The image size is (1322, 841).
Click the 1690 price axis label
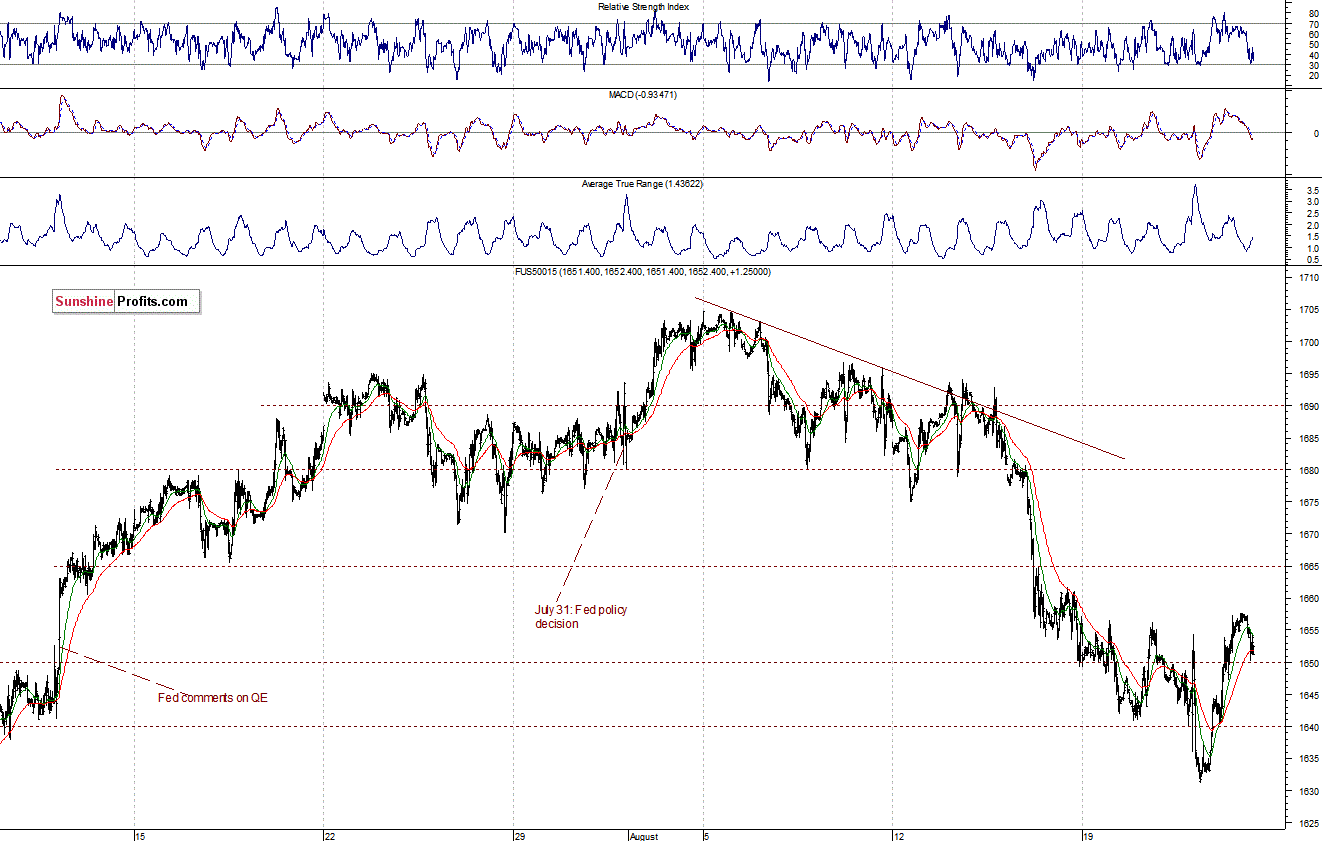(1308, 406)
